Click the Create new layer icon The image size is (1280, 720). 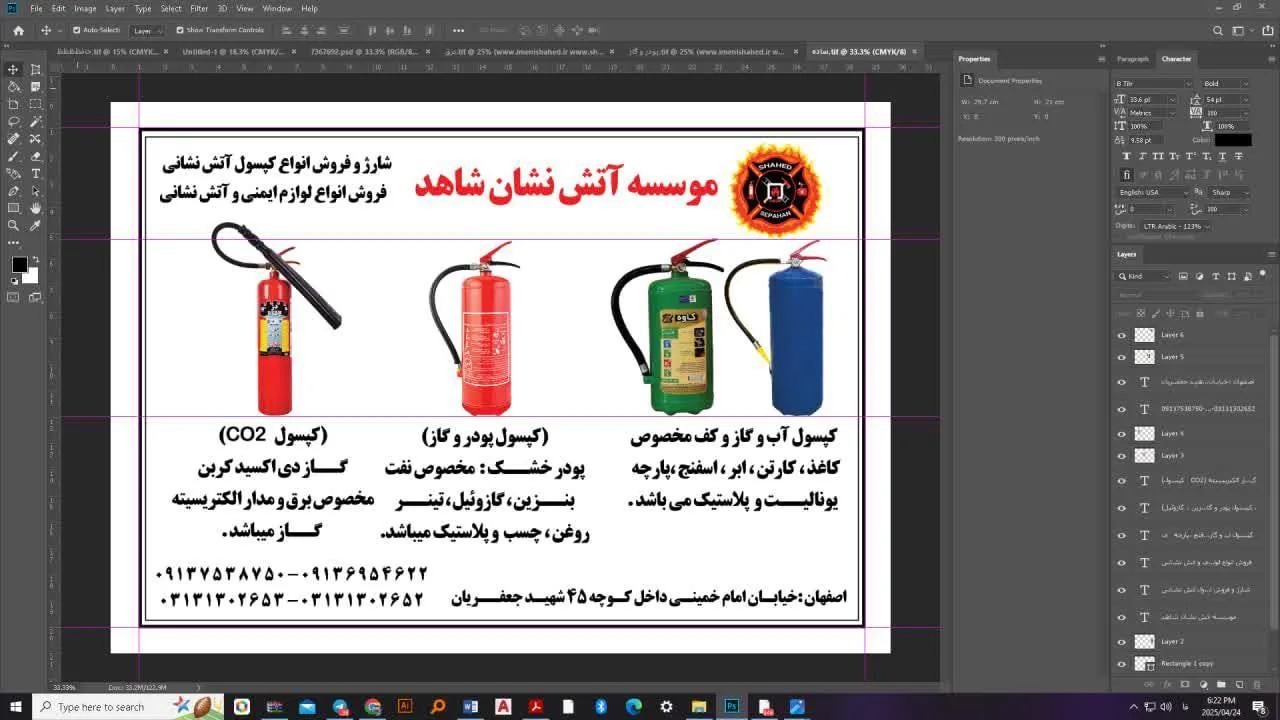[1239, 684]
